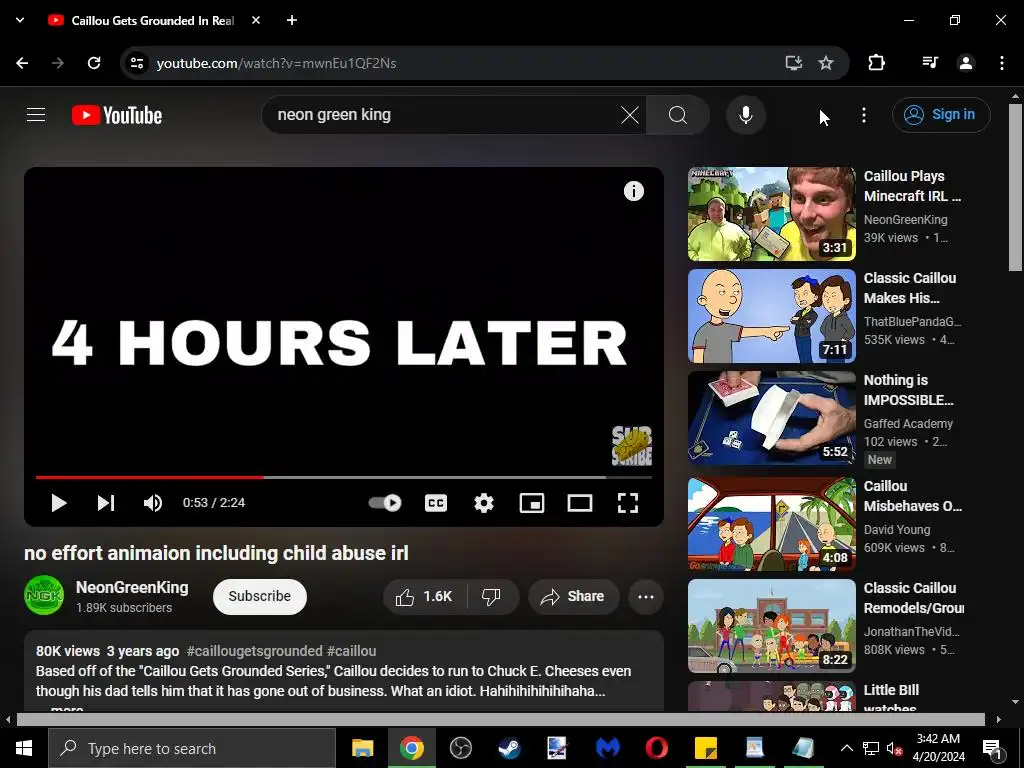This screenshot has height=768, width=1024.
Task: Dislike the video
Action: (492, 596)
